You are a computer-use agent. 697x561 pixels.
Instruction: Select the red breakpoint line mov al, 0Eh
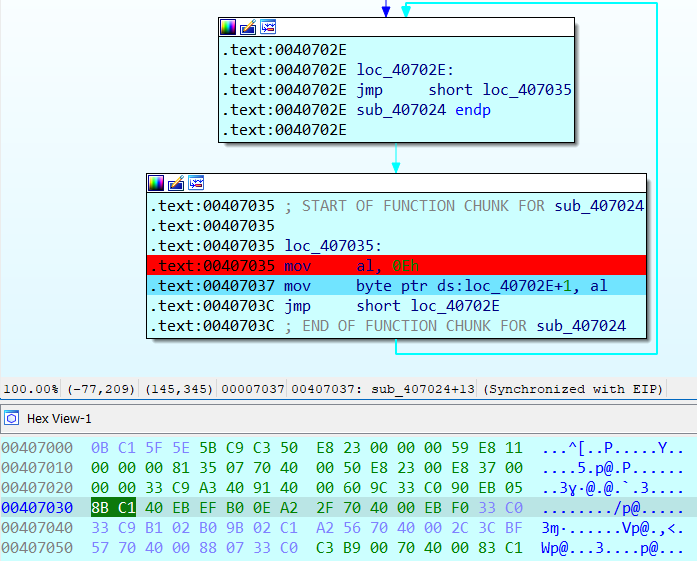tap(396, 265)
